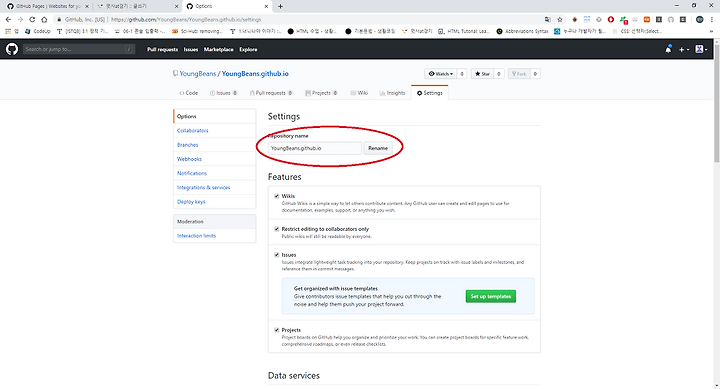The height and width of the screenshot is (389, 720).
Task: Open the create new plus dropdown
Action: (x=684, y=49)
